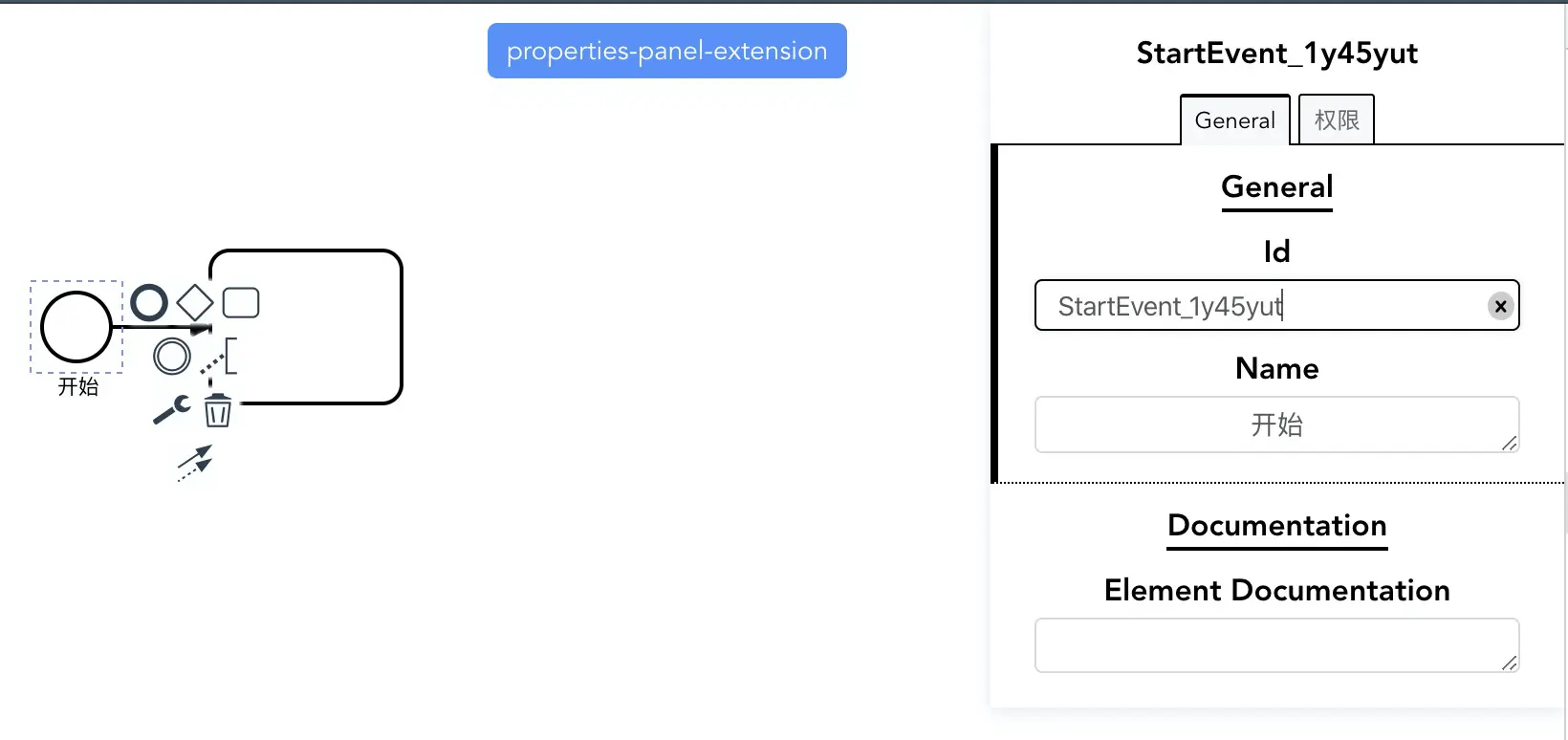This screenshot has height=740, width=1568.
Task: Click the StartEvent_1y45yut panel title
Action: coord(1276,54)
